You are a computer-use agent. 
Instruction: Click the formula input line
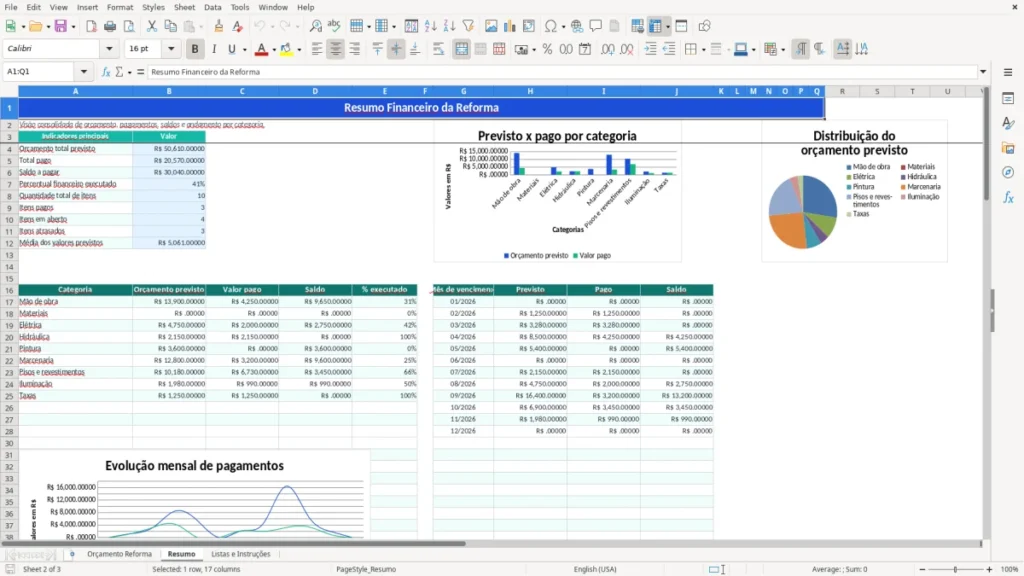[562, 72]
